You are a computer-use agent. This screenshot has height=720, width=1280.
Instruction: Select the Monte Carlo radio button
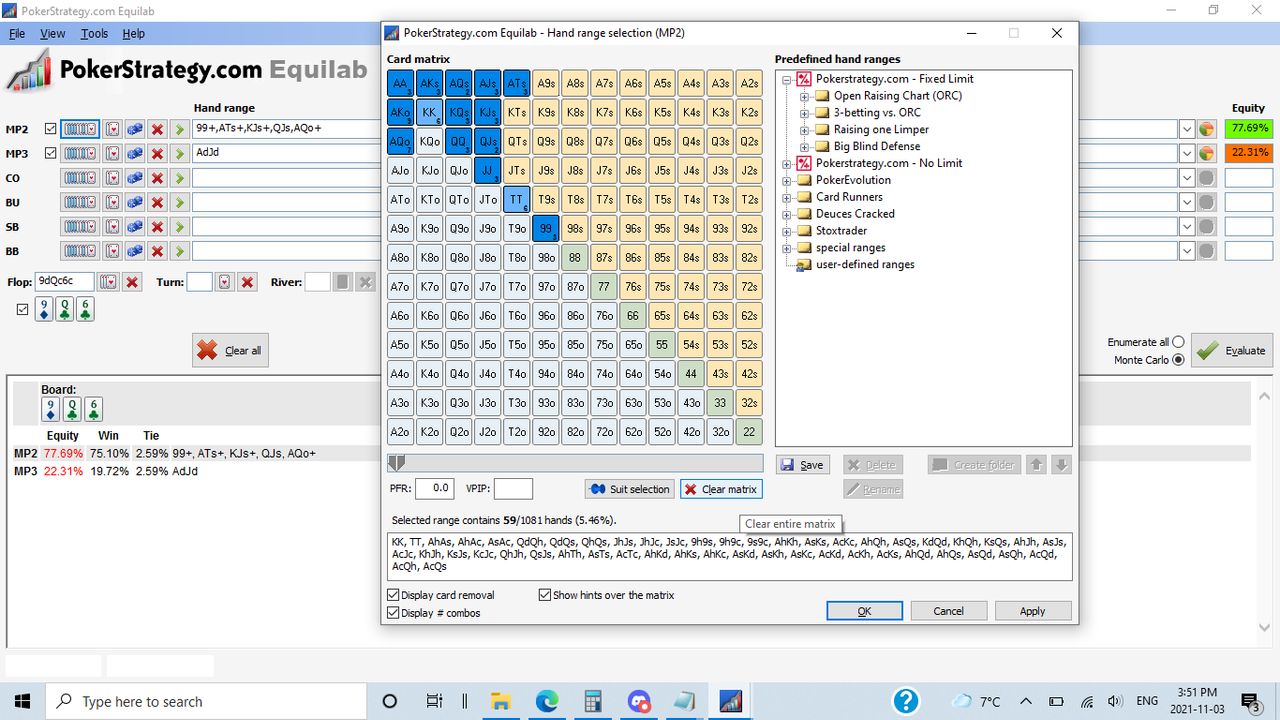click(x=1178, y=360)
